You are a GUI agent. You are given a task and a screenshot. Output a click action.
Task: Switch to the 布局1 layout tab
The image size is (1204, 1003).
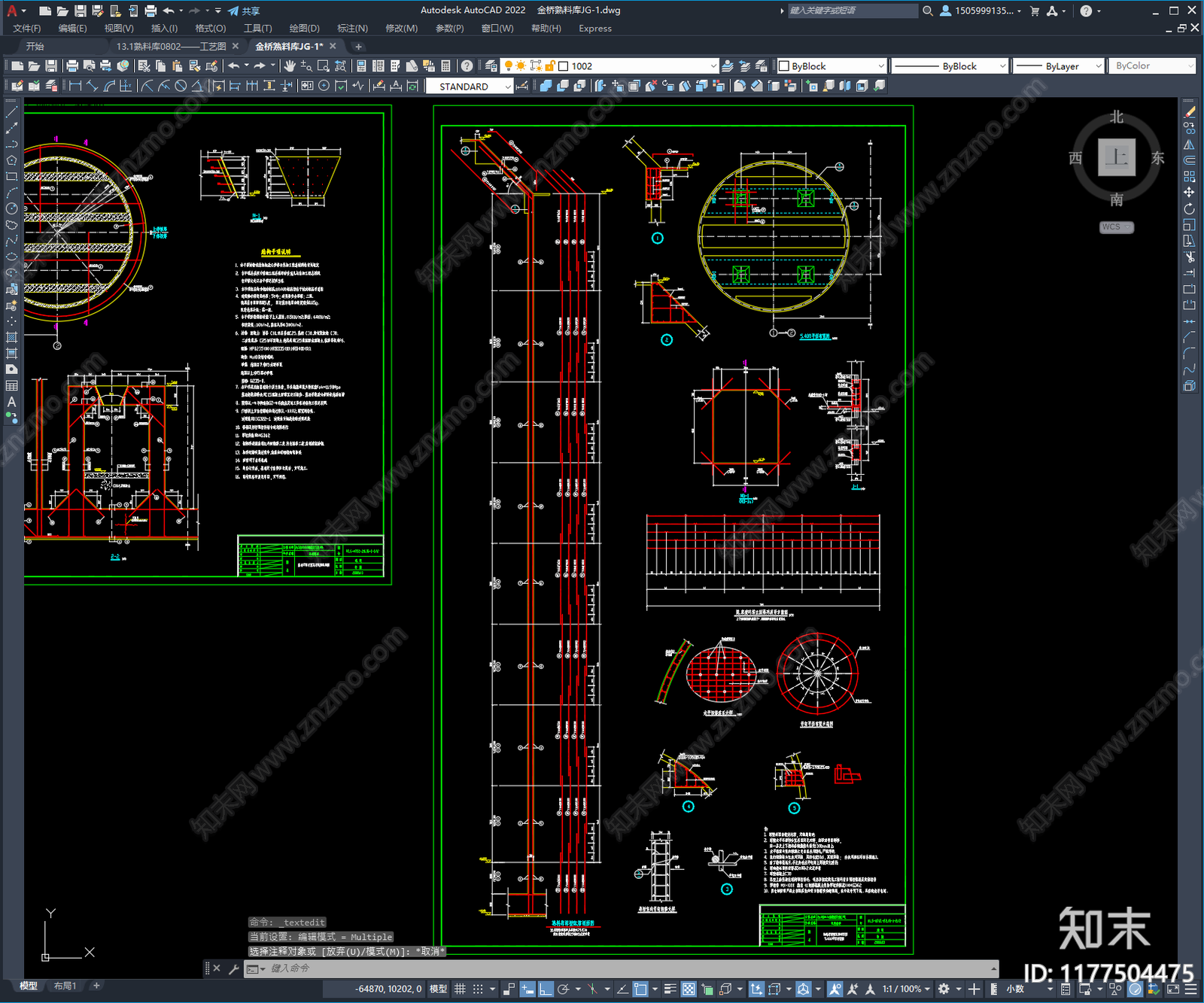(x=65, y=986)
